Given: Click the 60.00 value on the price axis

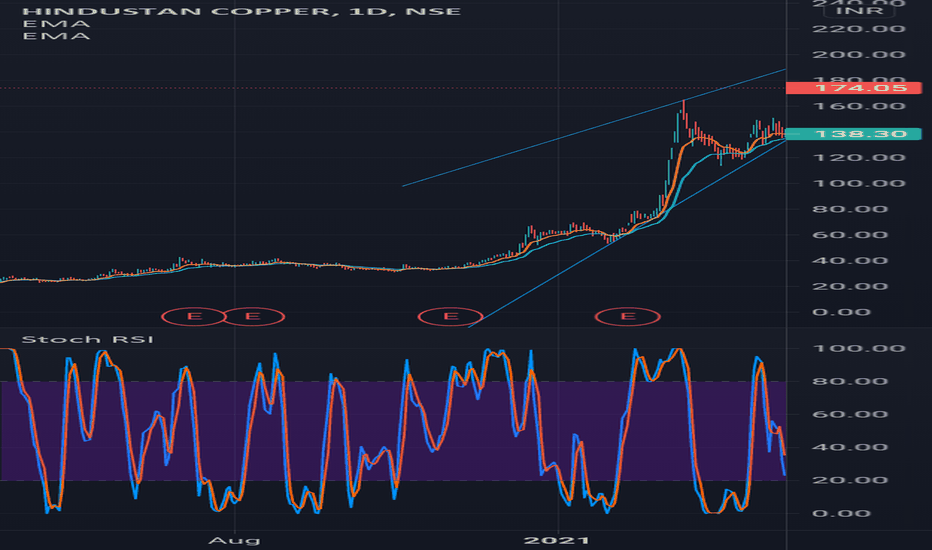Looking at the screenshot, I should 850,235.
